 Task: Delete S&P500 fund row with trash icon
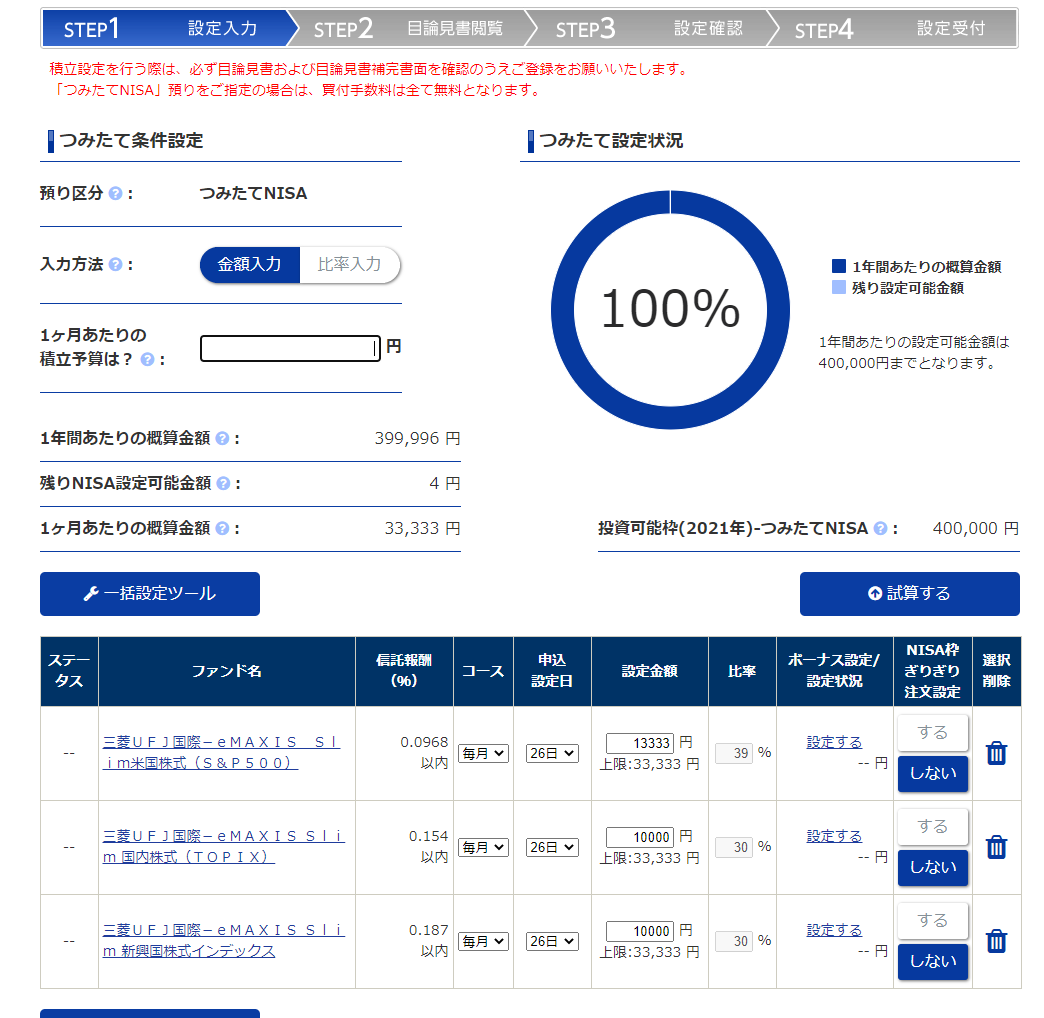pos(996,753)
